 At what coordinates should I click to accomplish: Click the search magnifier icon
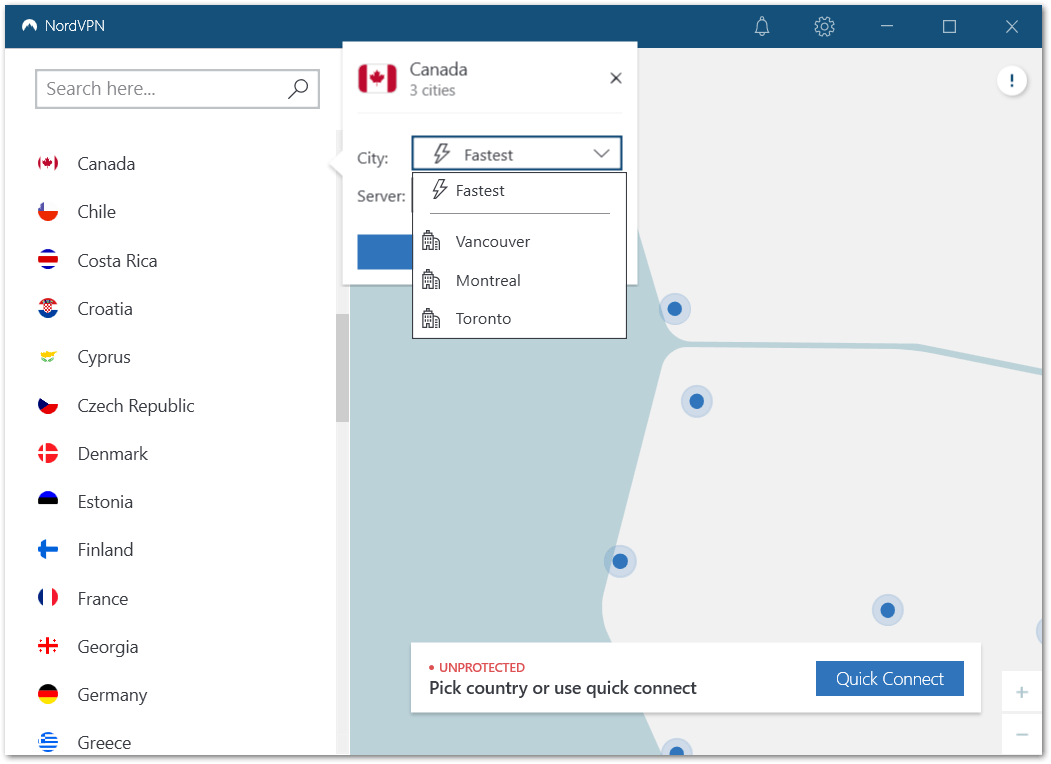point(298,88)
